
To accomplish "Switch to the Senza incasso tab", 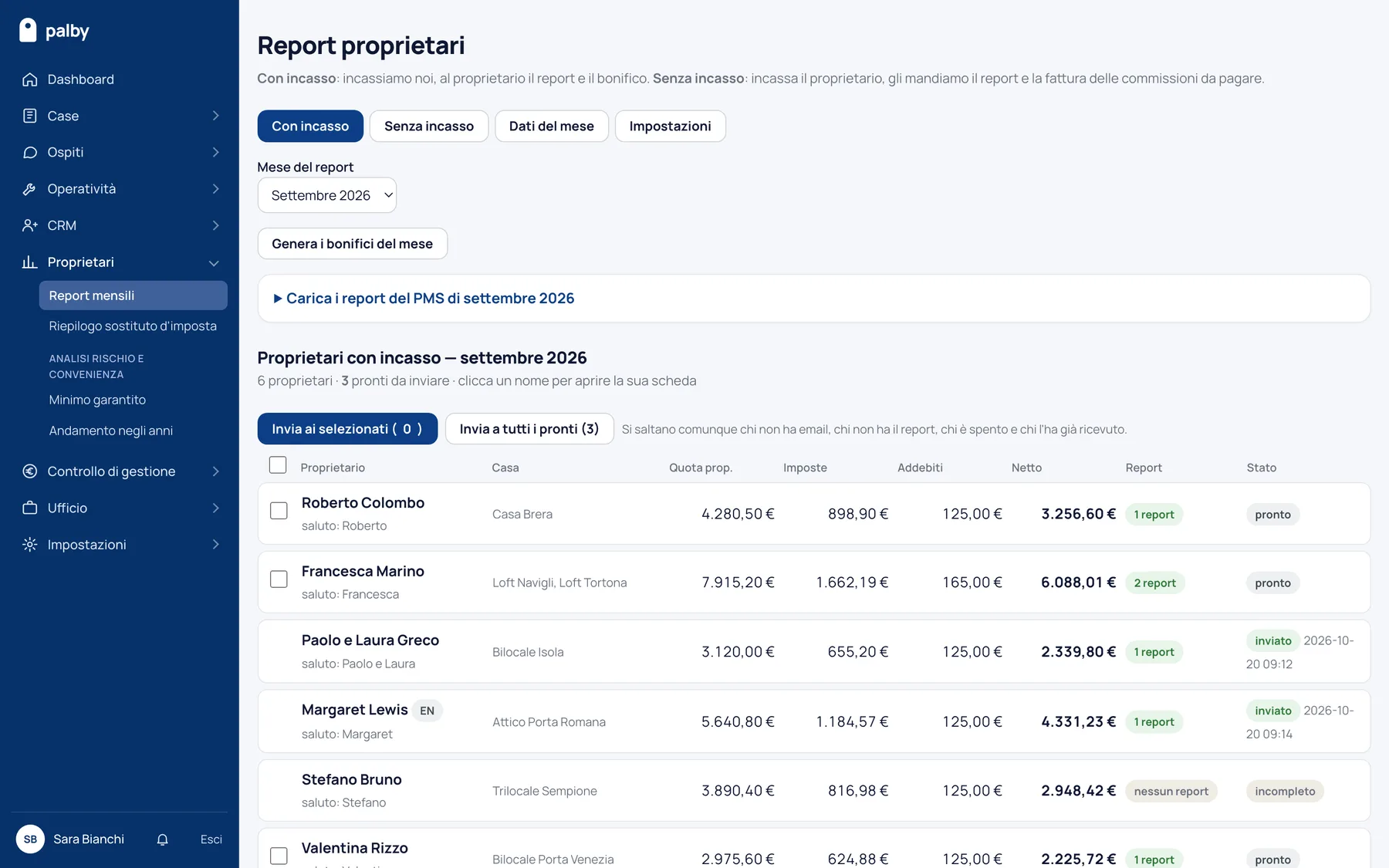I will click(x=429, y=126).
